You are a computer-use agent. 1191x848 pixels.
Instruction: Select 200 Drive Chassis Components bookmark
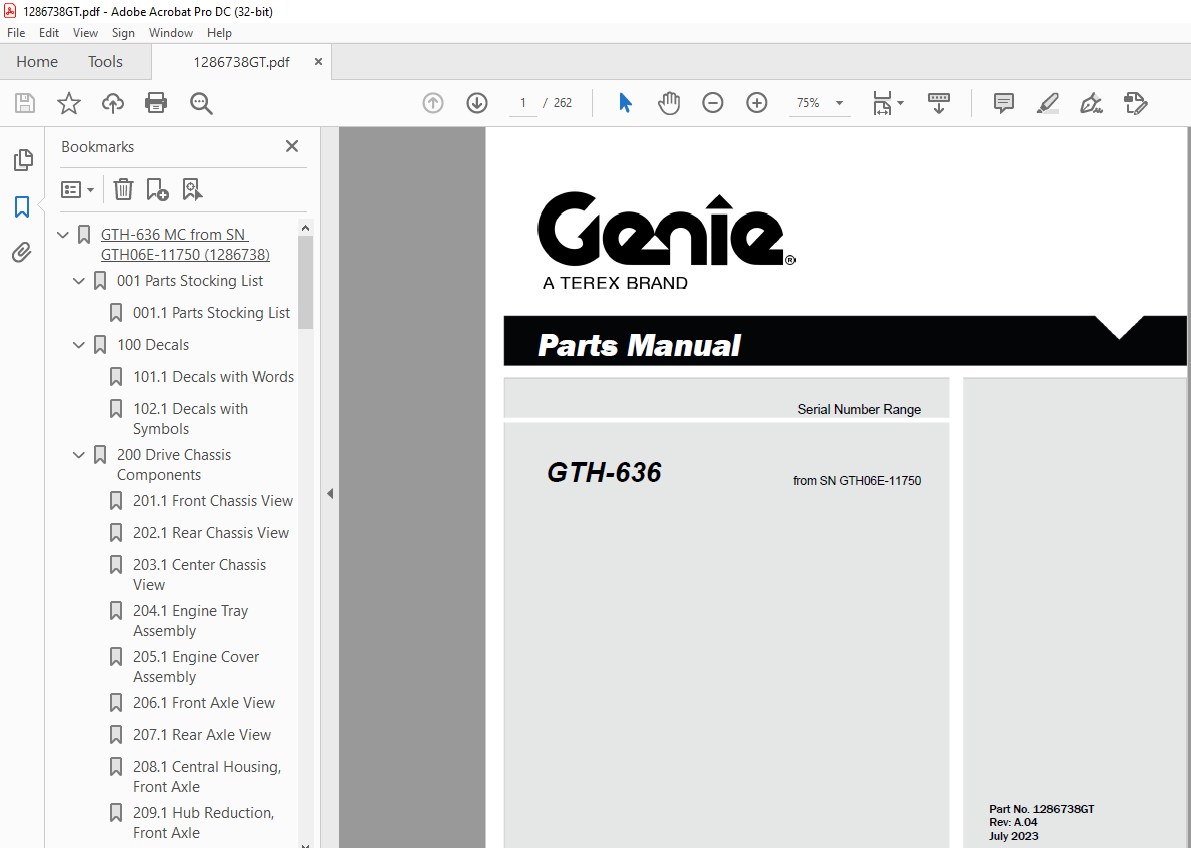pyautogui.click(x=174, y=465)
